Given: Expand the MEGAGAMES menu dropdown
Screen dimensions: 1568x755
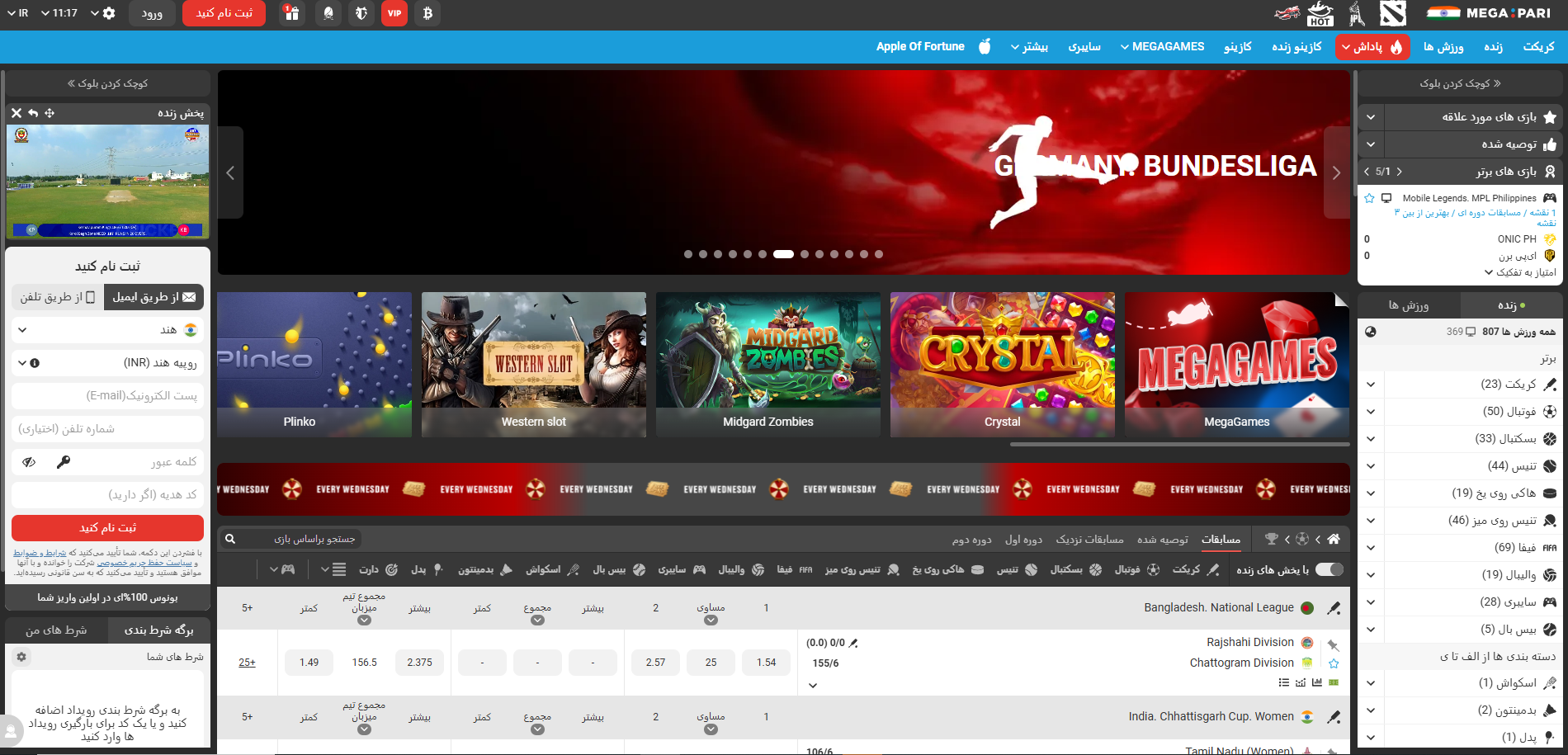Looking at the screenshot, I should point(1162,47).
